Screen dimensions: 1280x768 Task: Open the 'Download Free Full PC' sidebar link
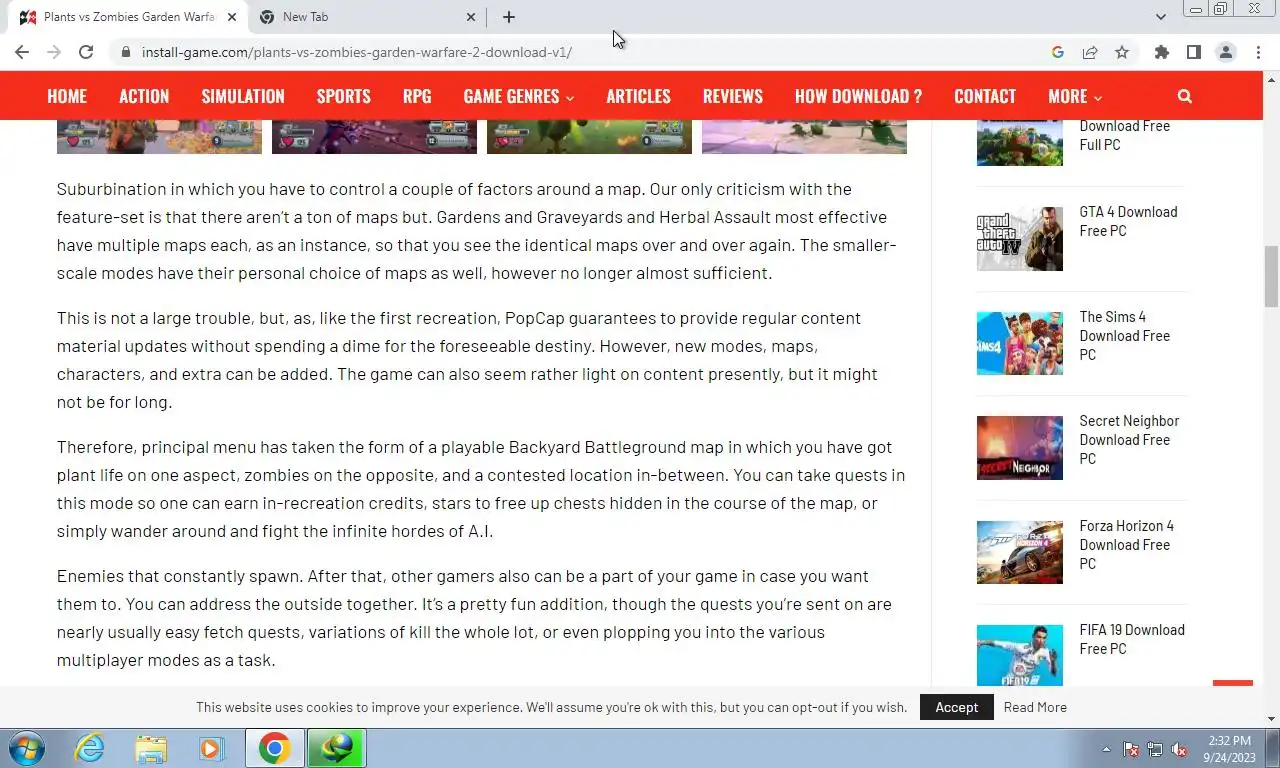(x=1124, y=135)
